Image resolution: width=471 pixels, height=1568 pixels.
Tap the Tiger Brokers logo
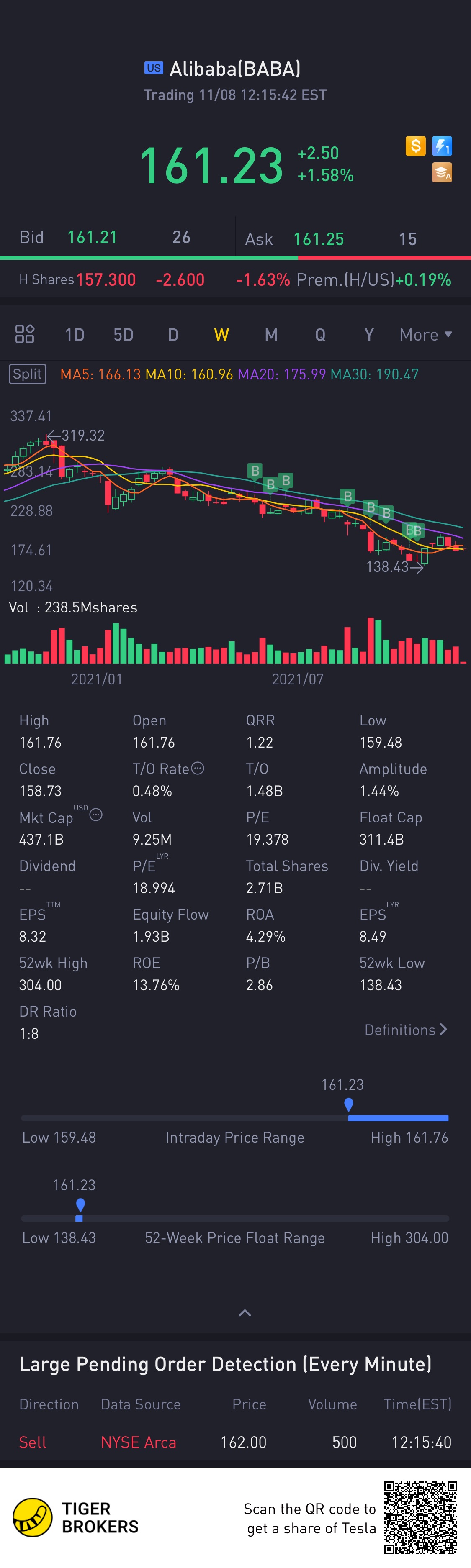(x=75, y=1517)
